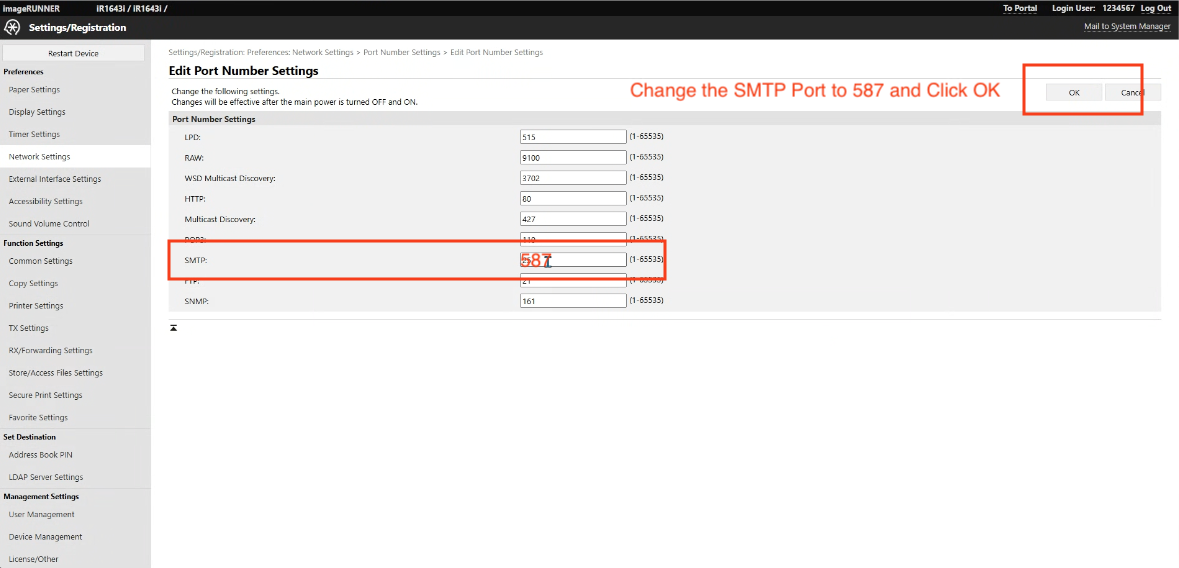Click the back-to-top arrow icon
Viewport: 1179px width, 568px height.
pyautogui.click(x=173, y=328)
